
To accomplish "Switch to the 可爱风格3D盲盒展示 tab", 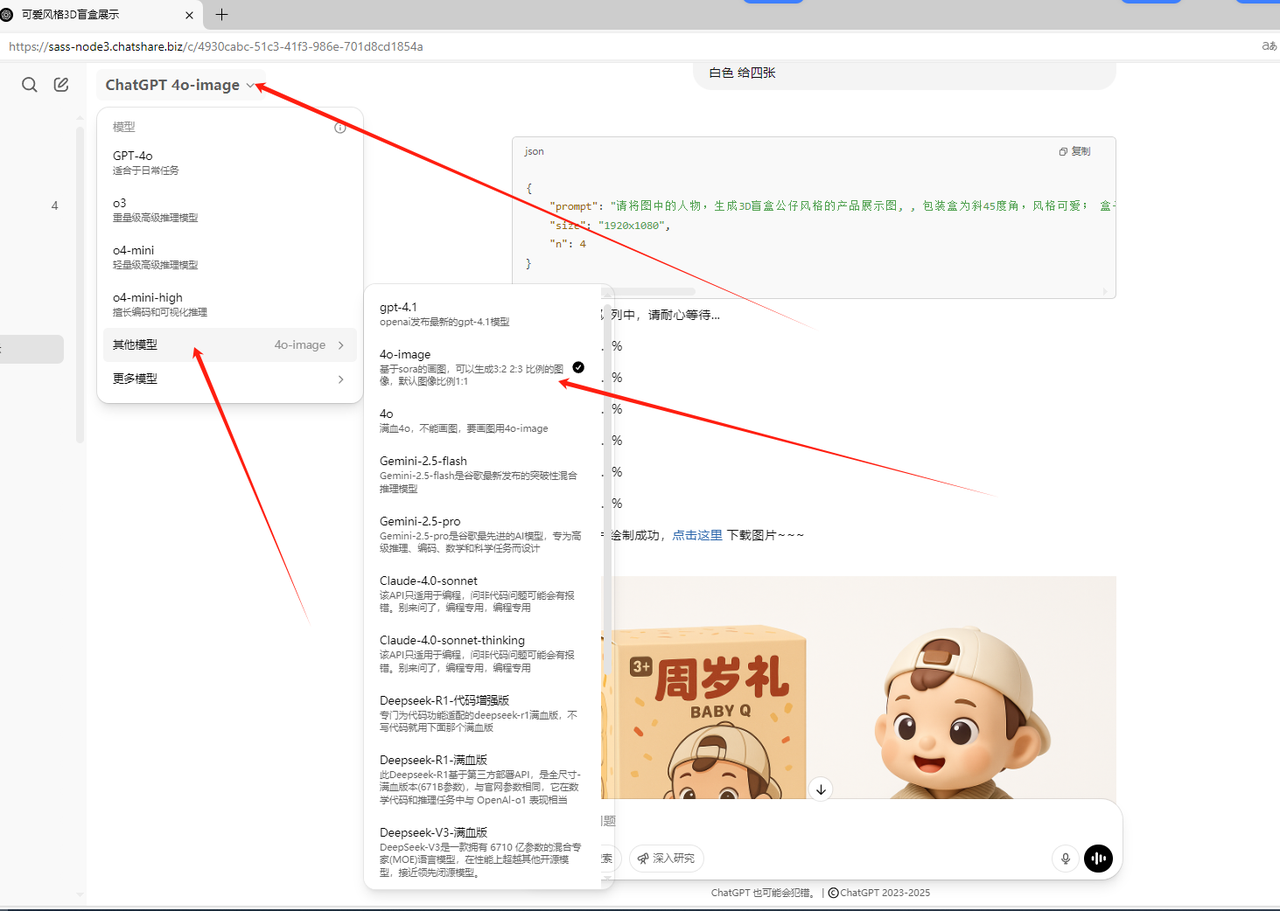I will point(95,15).
